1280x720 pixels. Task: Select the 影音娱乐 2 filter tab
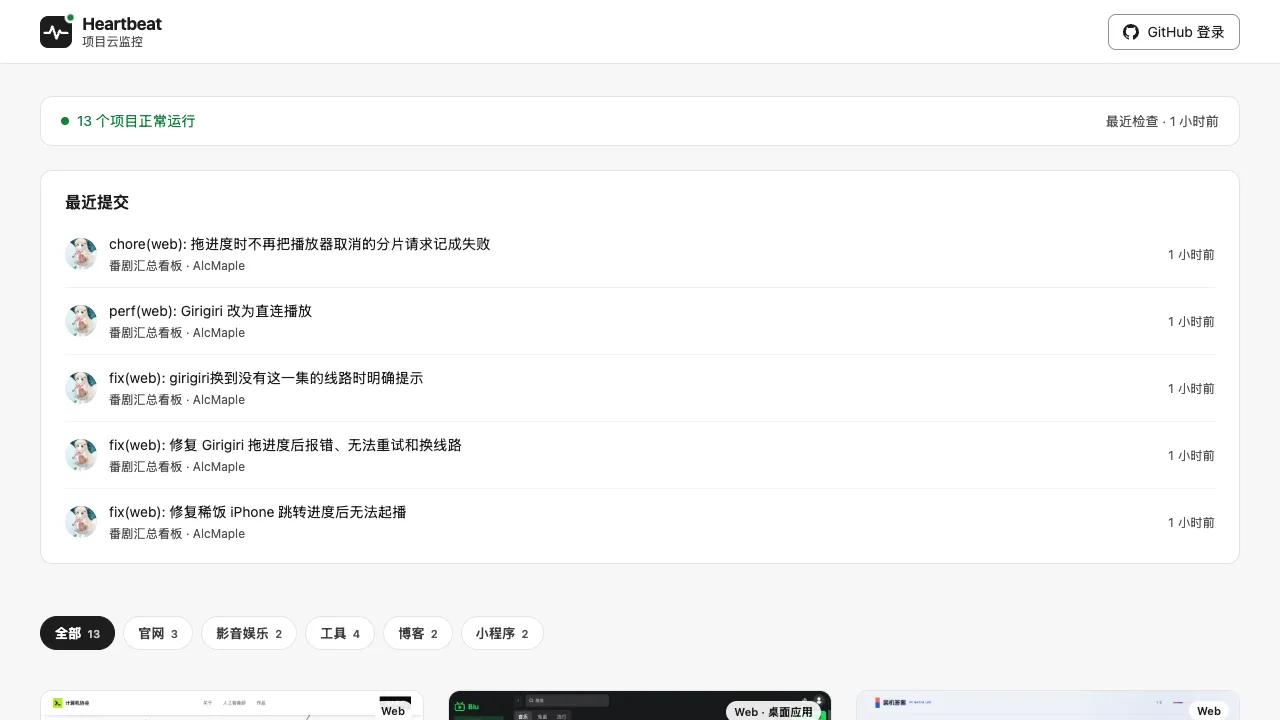click(x=249, y=633)
